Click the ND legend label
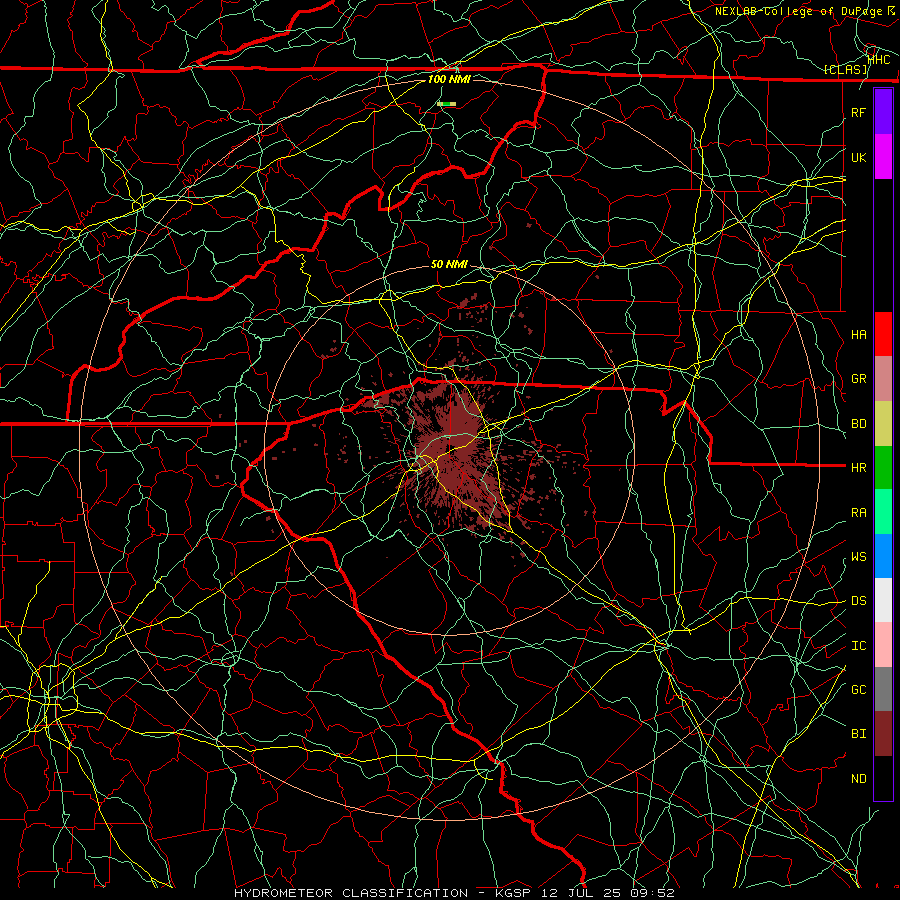The width and height of the screenshot is (900, 900). pos(859,779)
